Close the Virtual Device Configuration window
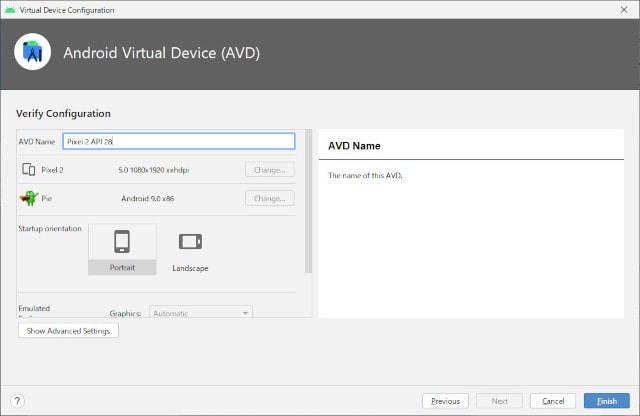640x416 pixels. [624, 9]
